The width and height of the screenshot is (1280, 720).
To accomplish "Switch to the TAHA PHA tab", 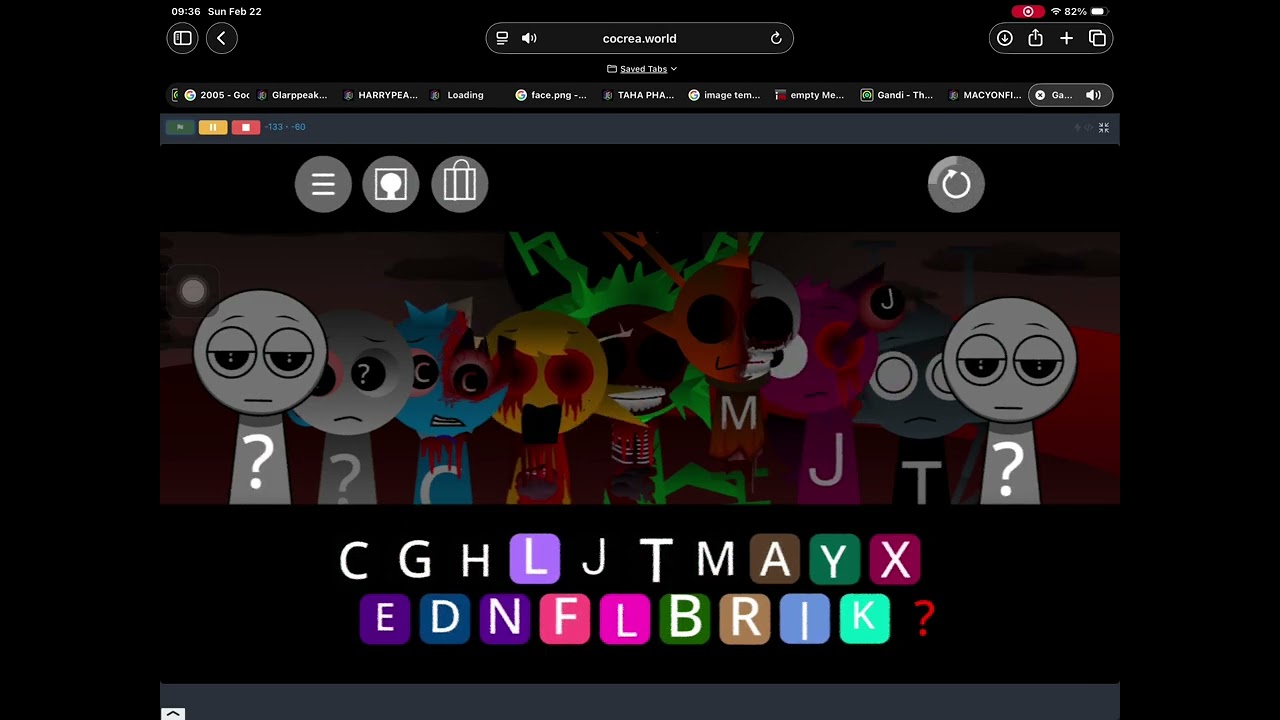I will [x=639, y=95].
